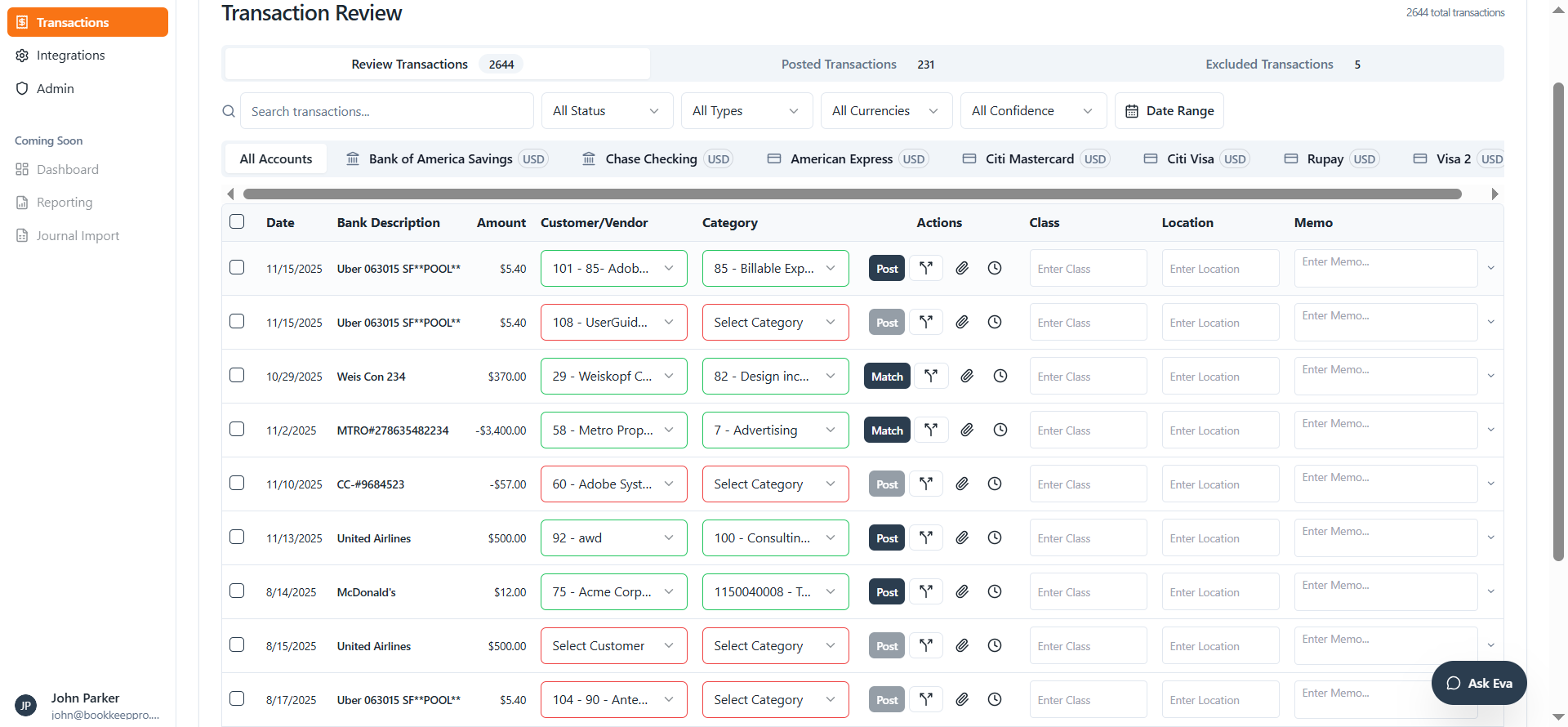Screen dimensions: 1568x727
Task: Open history clock on McDonald's row
Action: (x=995, y=591)
